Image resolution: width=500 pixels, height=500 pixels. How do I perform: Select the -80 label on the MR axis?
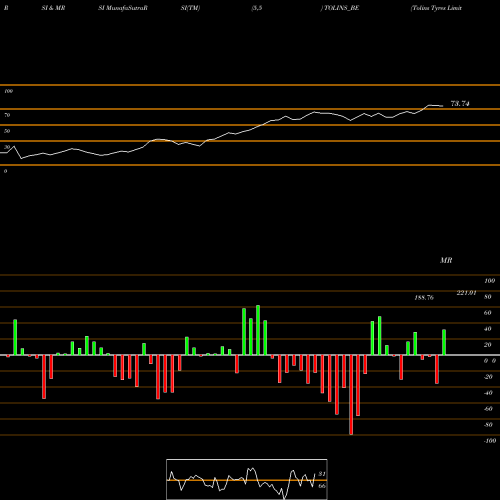pyautogui.click(x=488, y=425)
